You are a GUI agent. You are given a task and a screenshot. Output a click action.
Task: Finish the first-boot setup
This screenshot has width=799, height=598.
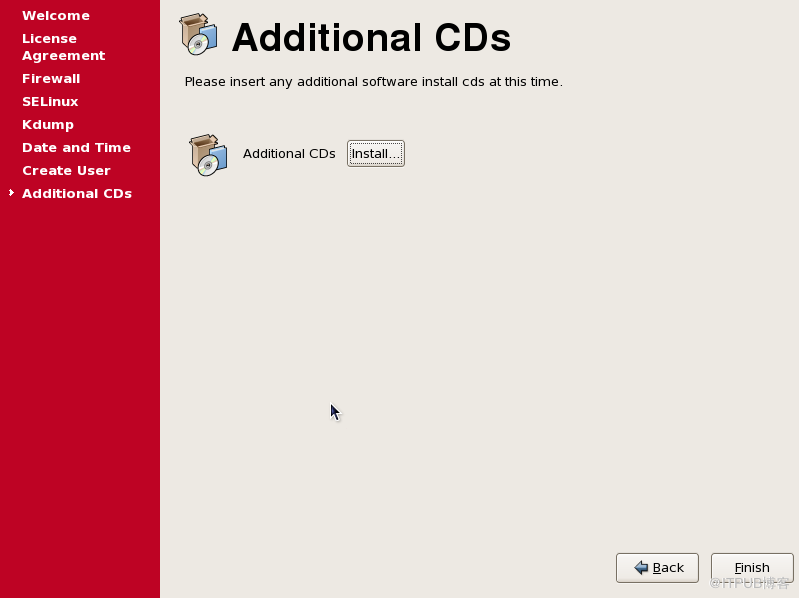click(752, 567)
